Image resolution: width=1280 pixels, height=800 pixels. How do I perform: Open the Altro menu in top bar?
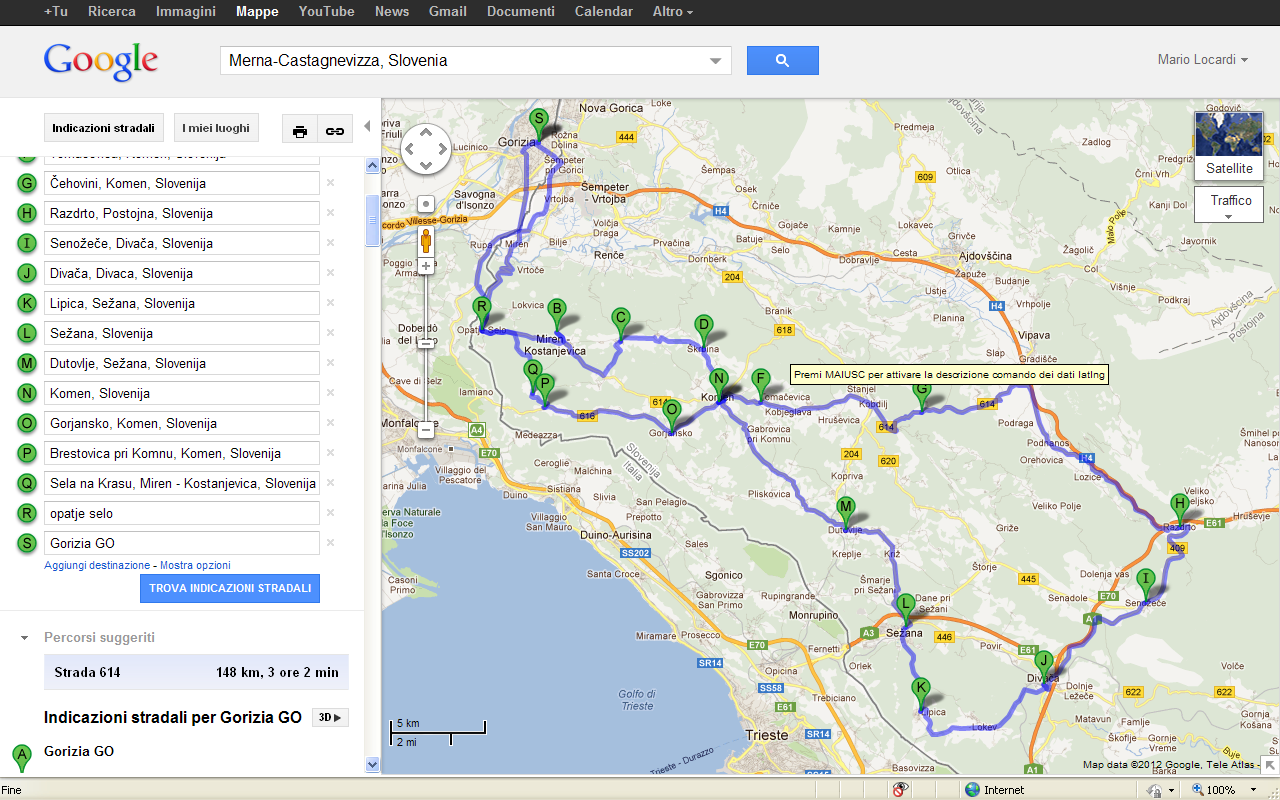point(672,12)
